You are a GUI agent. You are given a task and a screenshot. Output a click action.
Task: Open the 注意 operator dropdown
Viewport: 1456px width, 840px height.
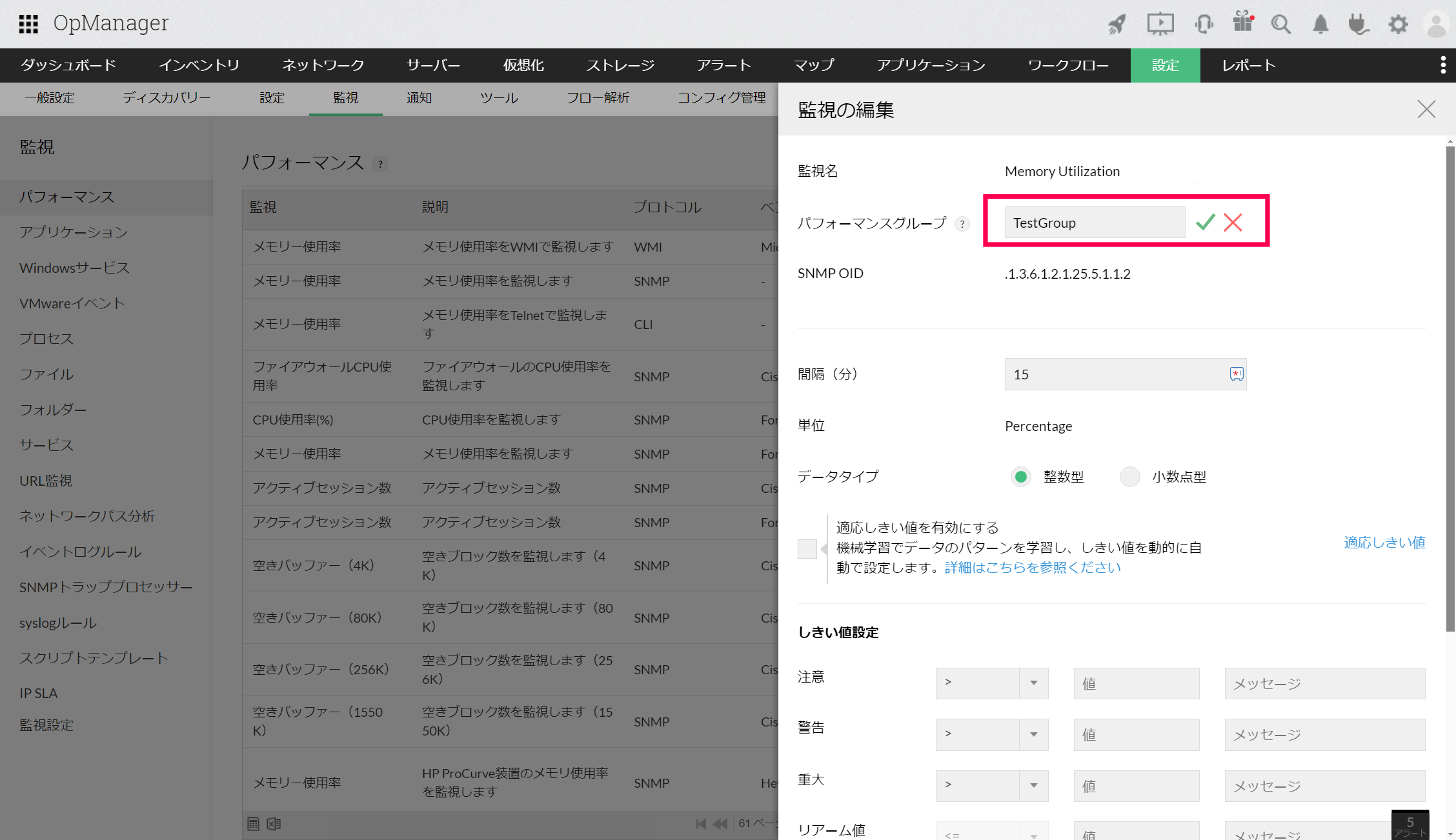[x=991, y=683]
